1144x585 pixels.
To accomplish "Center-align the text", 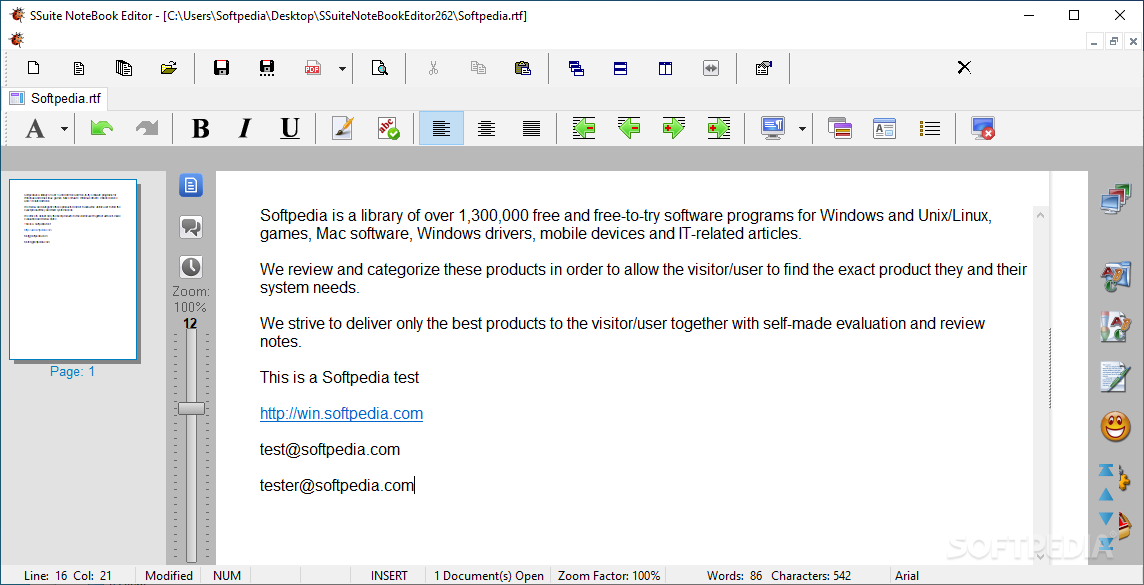I will point(487,128).
